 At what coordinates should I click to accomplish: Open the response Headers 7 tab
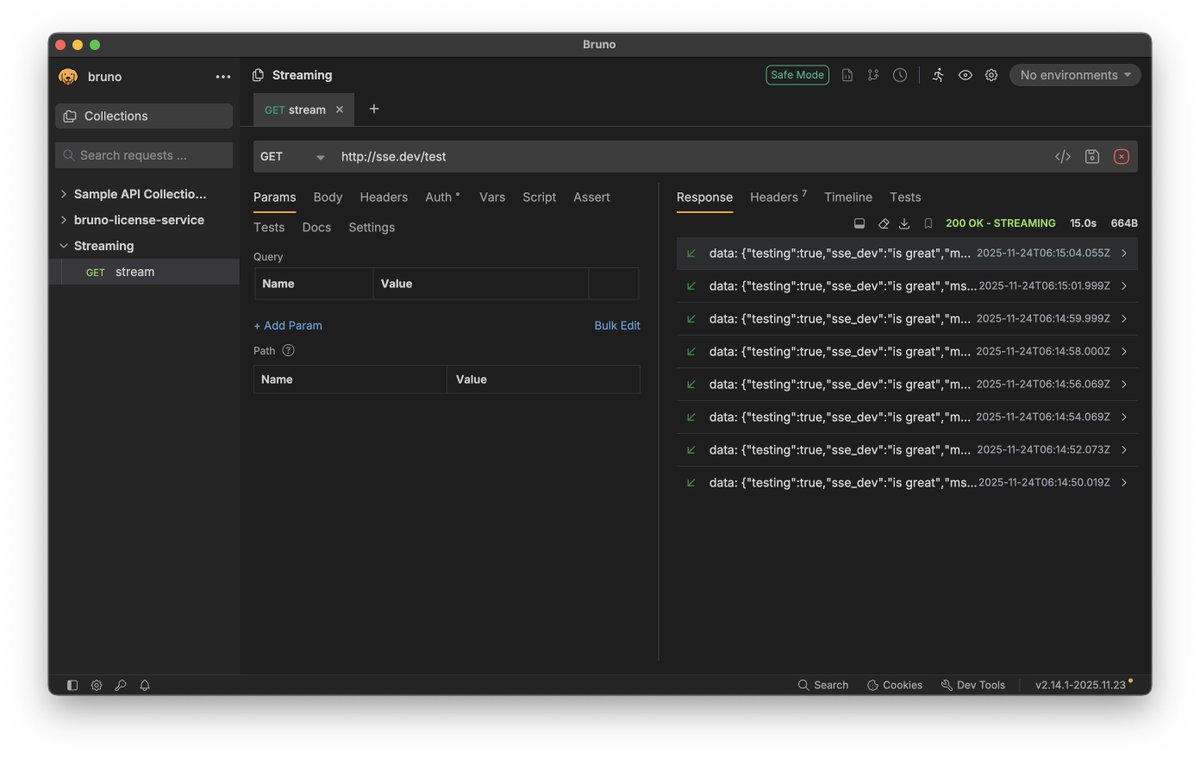click(x=778, y=197)
